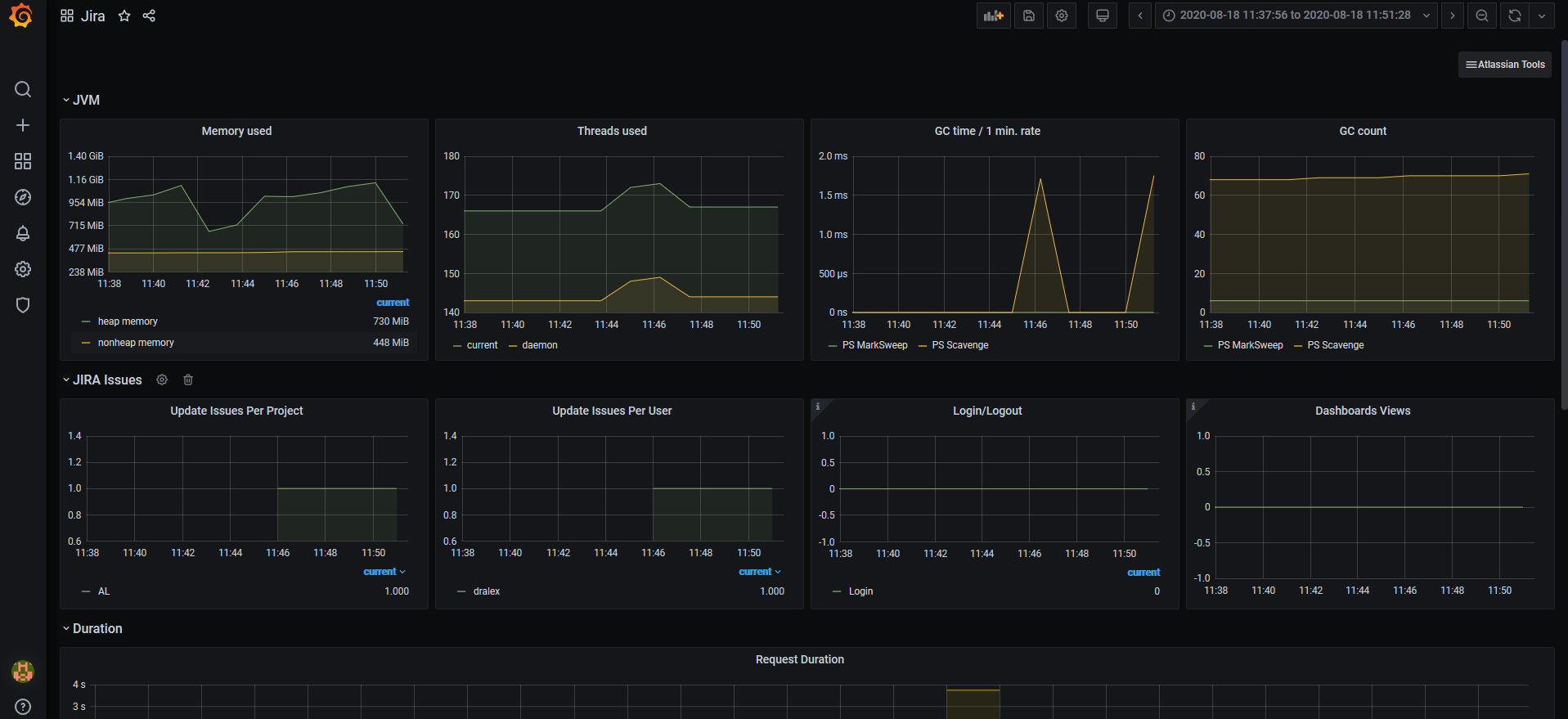The width and height of the screenshot is (1568, 719).
Task: Open the Atlassian Tools menu
Action: click(x=1505, y=65)
